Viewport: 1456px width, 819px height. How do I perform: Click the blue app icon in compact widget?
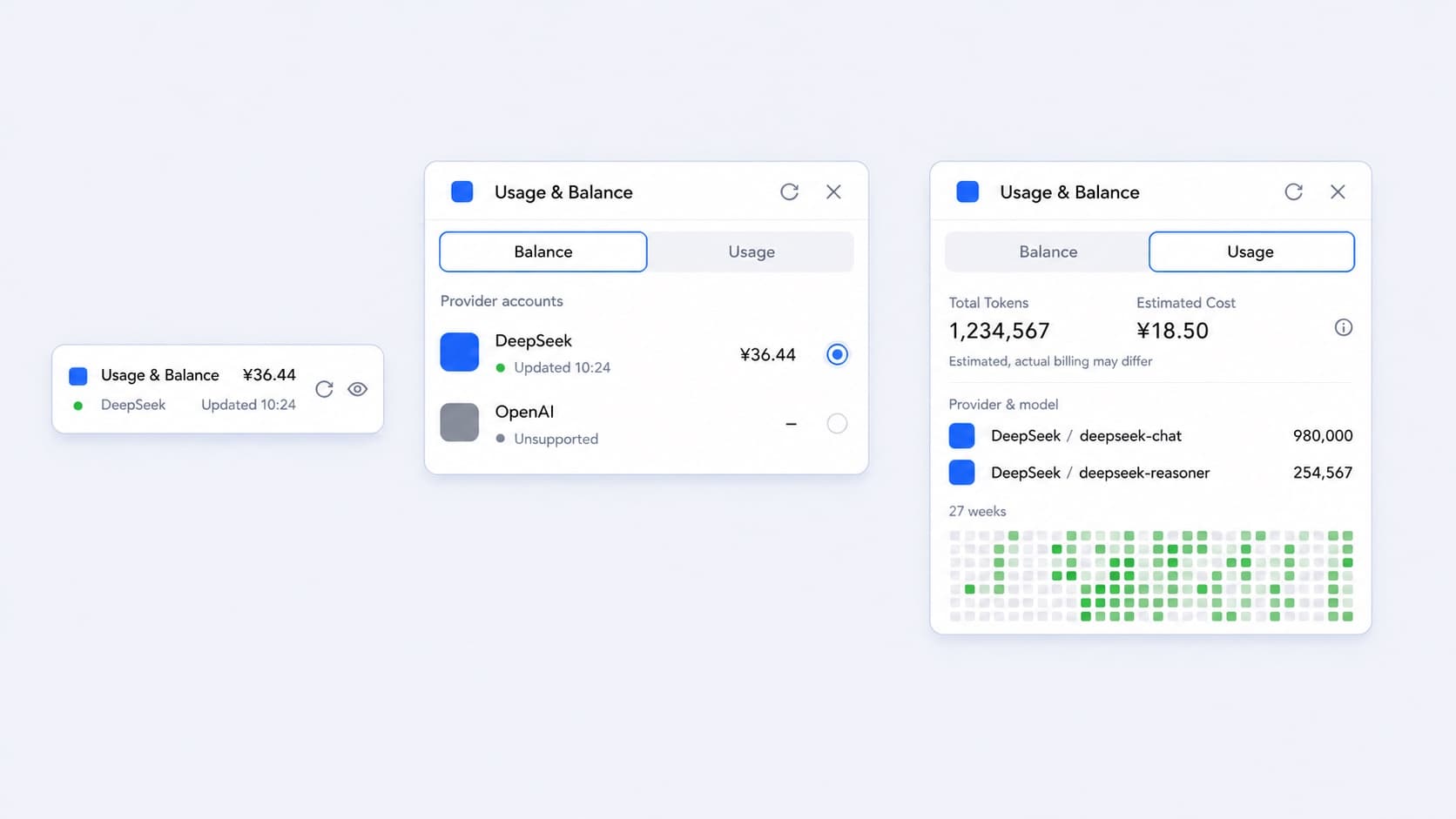pos(78,376)
